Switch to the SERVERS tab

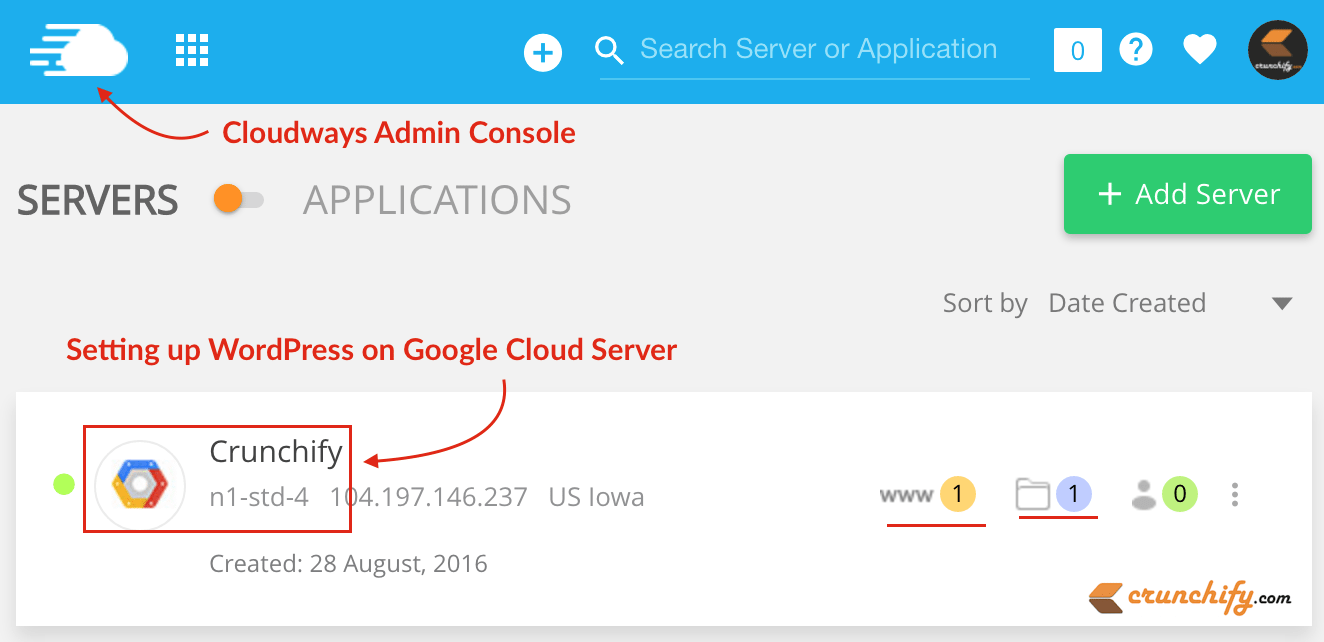(x=98, y=201)
